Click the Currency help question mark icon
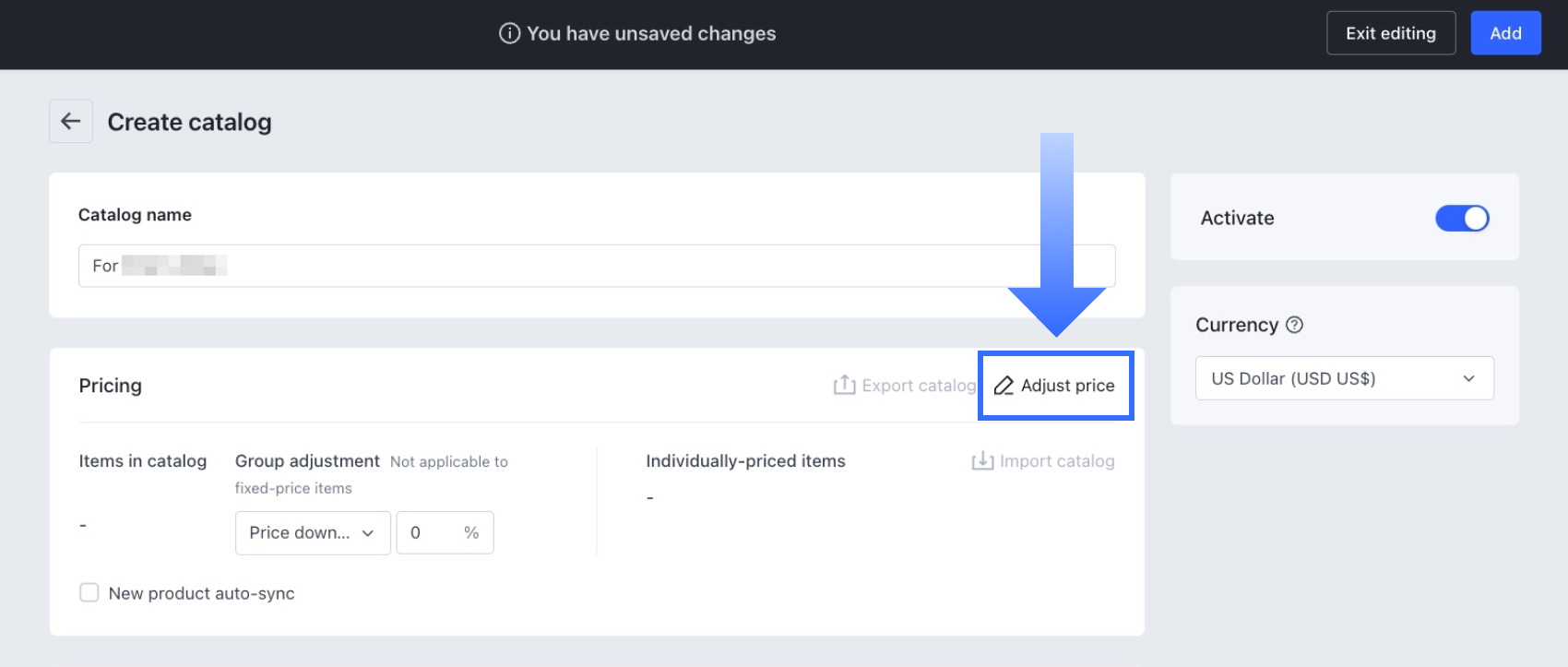This screenshot has height=667, width=1568. tap(1294, 325)
